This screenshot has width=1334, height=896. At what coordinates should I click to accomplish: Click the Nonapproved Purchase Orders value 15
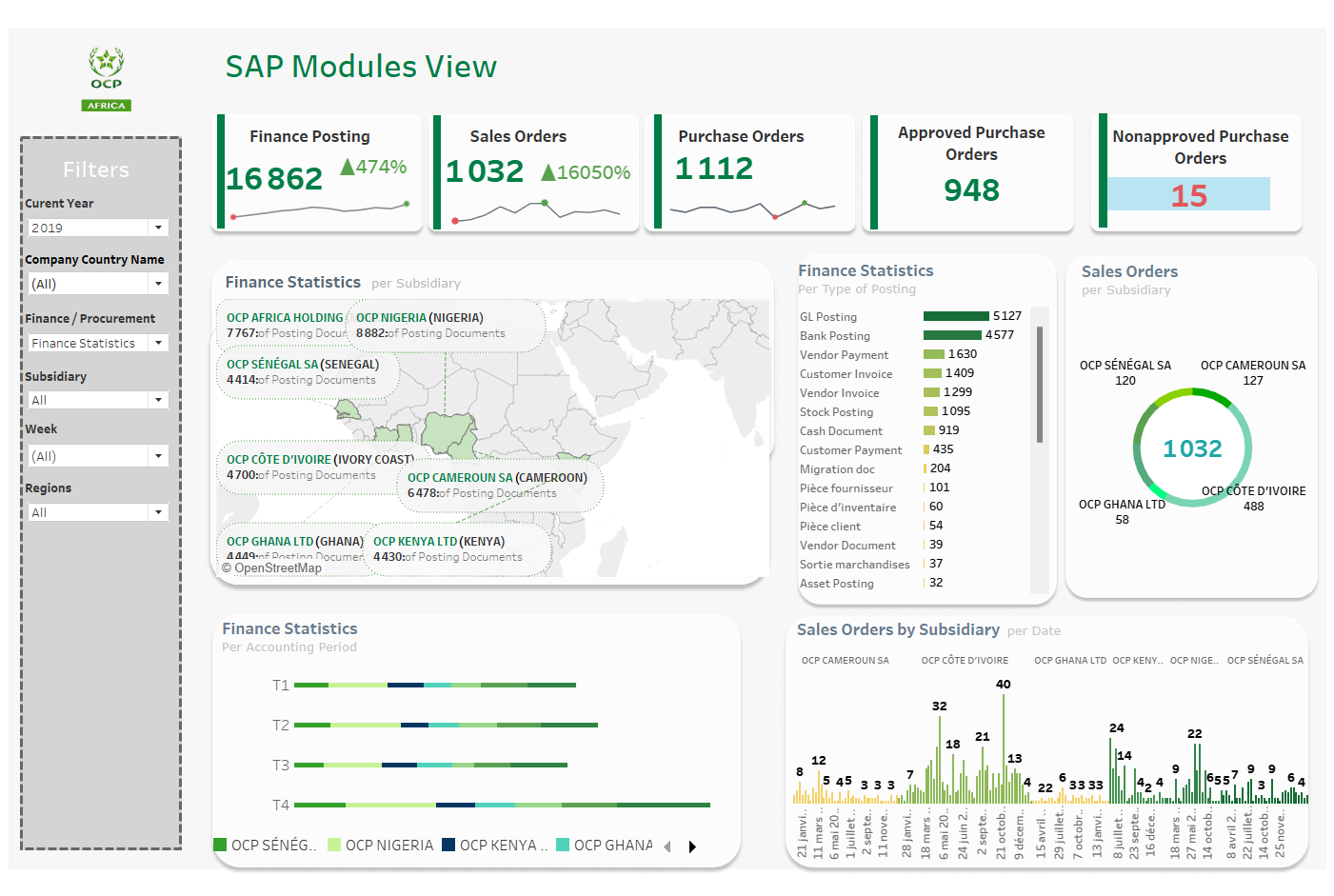(1188, 195)
